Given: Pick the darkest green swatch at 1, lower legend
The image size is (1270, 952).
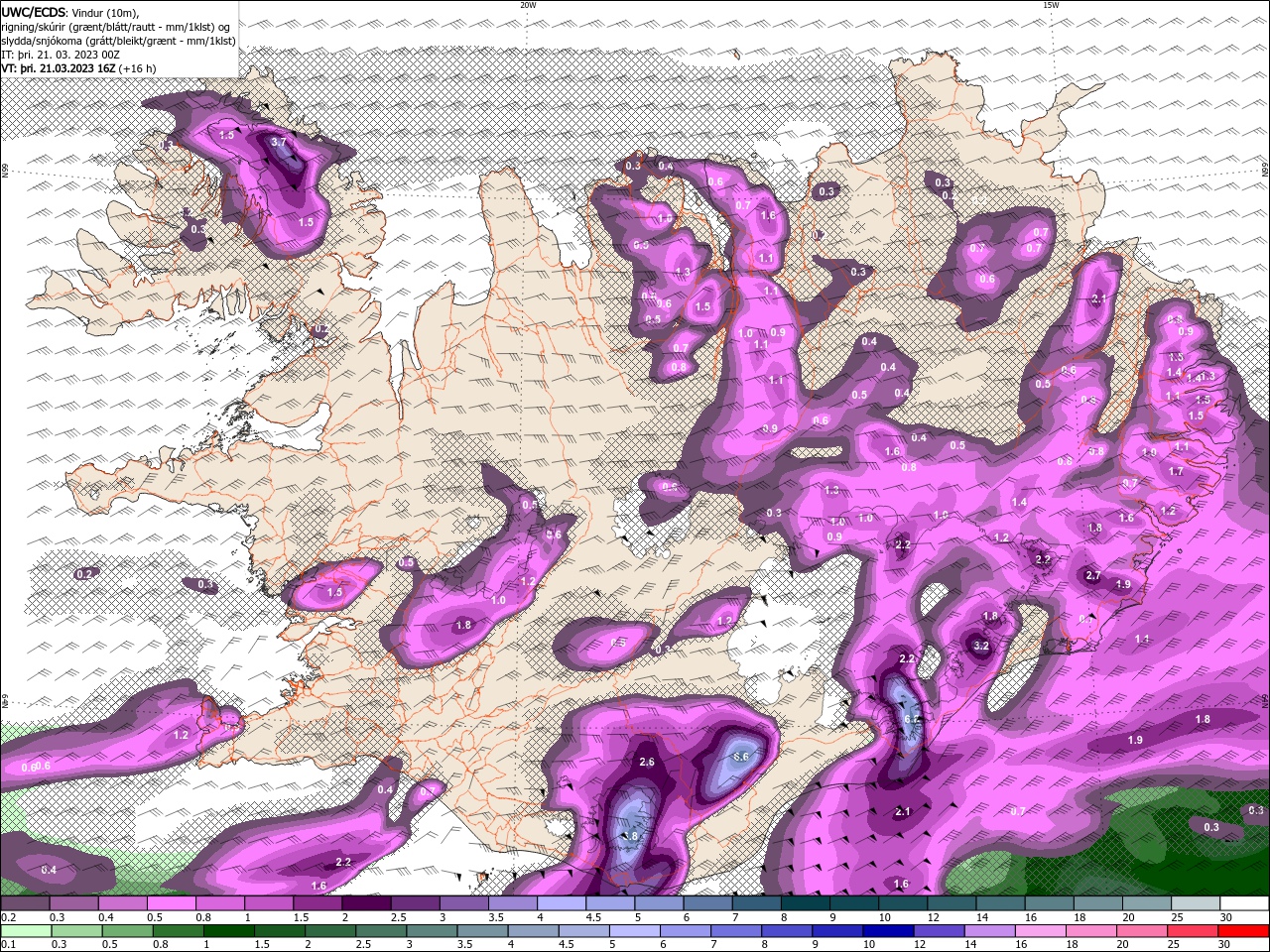Looking at the screenshot, I should [228, 931].
